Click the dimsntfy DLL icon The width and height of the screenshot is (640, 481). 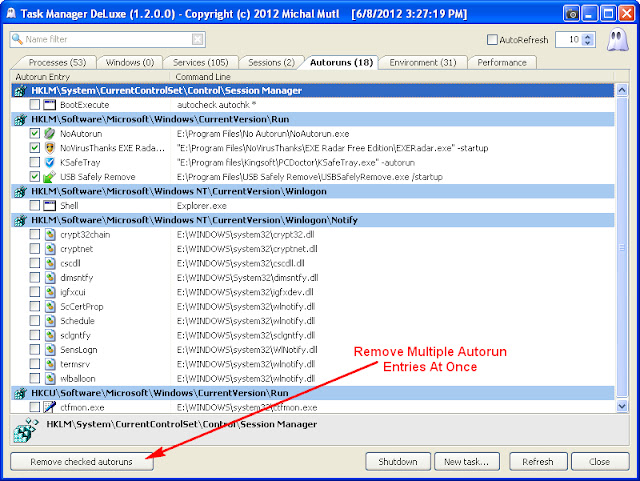point(50,278)
